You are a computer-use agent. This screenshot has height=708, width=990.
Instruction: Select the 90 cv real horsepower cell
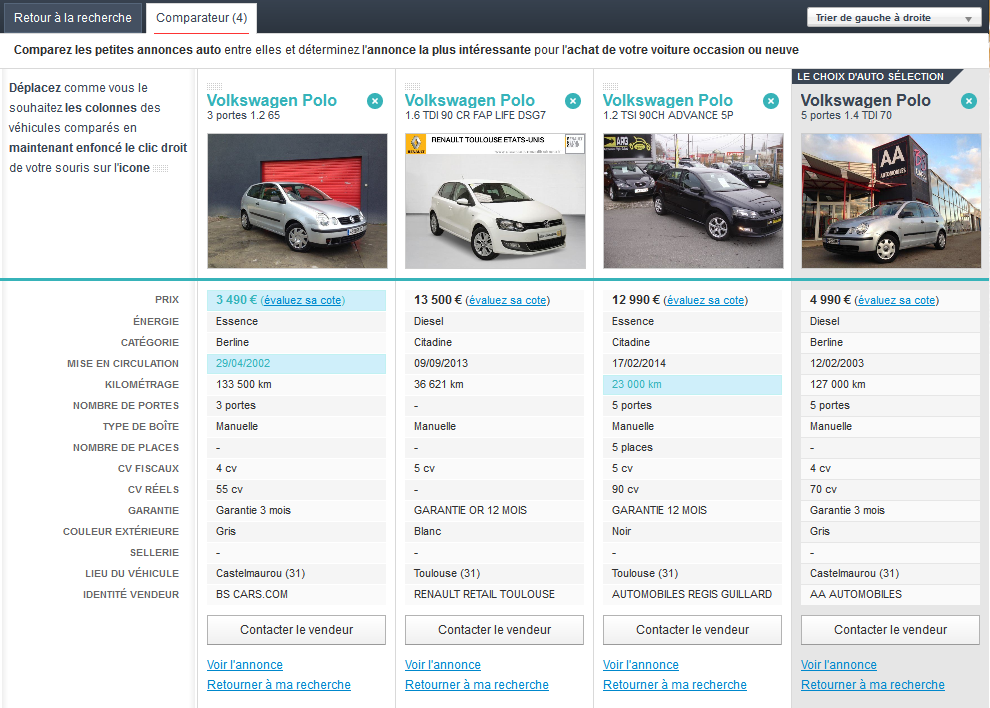693,489
